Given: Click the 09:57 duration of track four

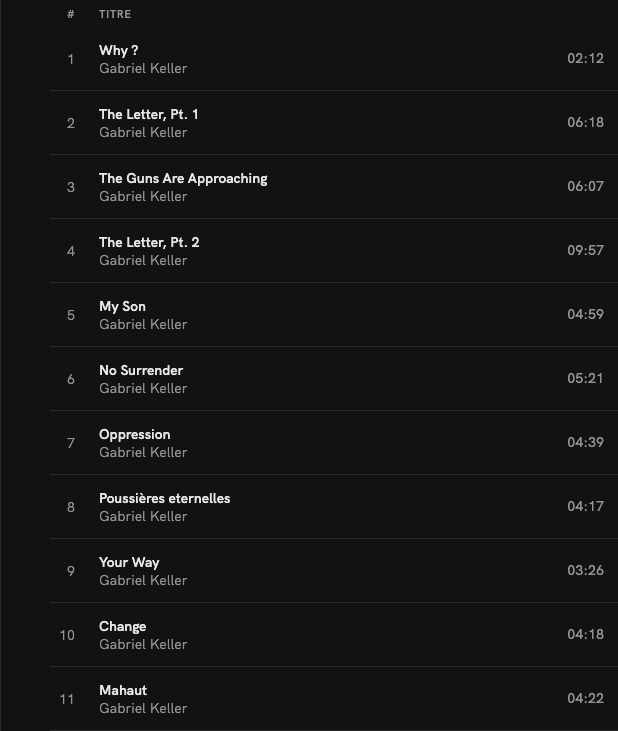Looking at the screenshot, I should pyautogui.click(x=585, y=250).
